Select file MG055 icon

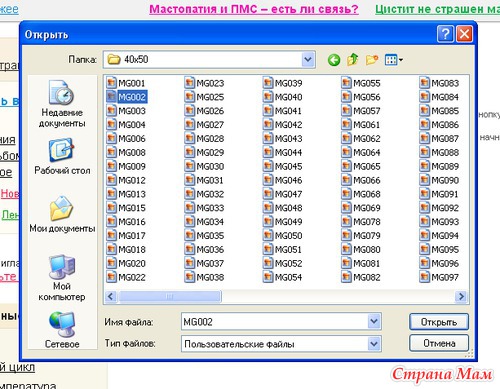tap(346, 83)
